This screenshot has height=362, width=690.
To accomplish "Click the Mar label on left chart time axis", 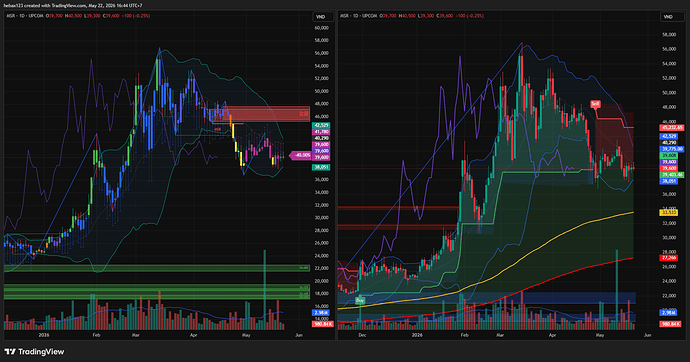I will pyautogui.click(x=136, y=335).
